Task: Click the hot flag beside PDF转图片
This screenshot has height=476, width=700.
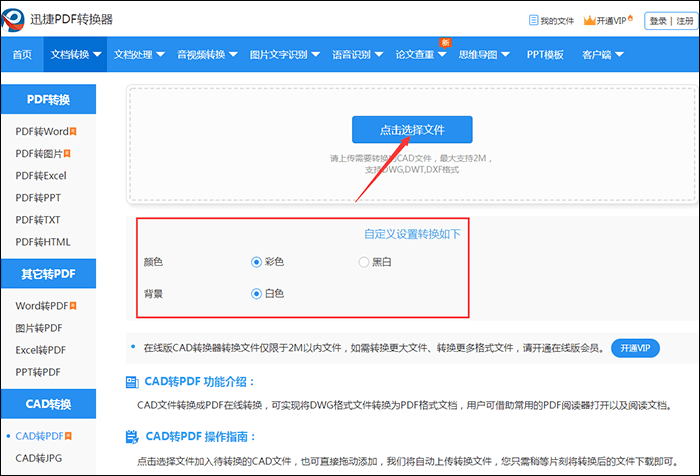Action: coord(67,154)
